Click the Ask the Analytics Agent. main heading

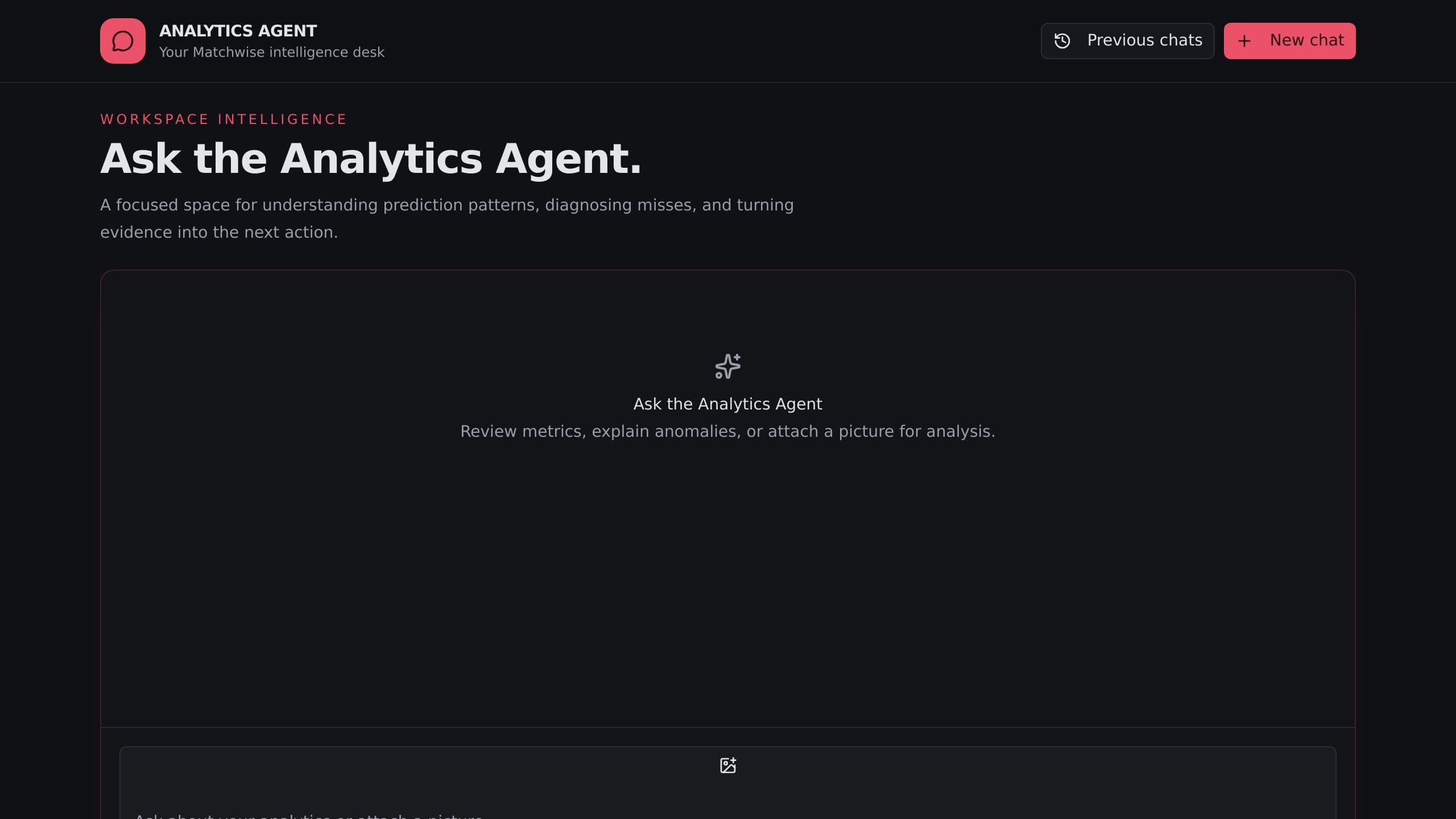(371, 159)
